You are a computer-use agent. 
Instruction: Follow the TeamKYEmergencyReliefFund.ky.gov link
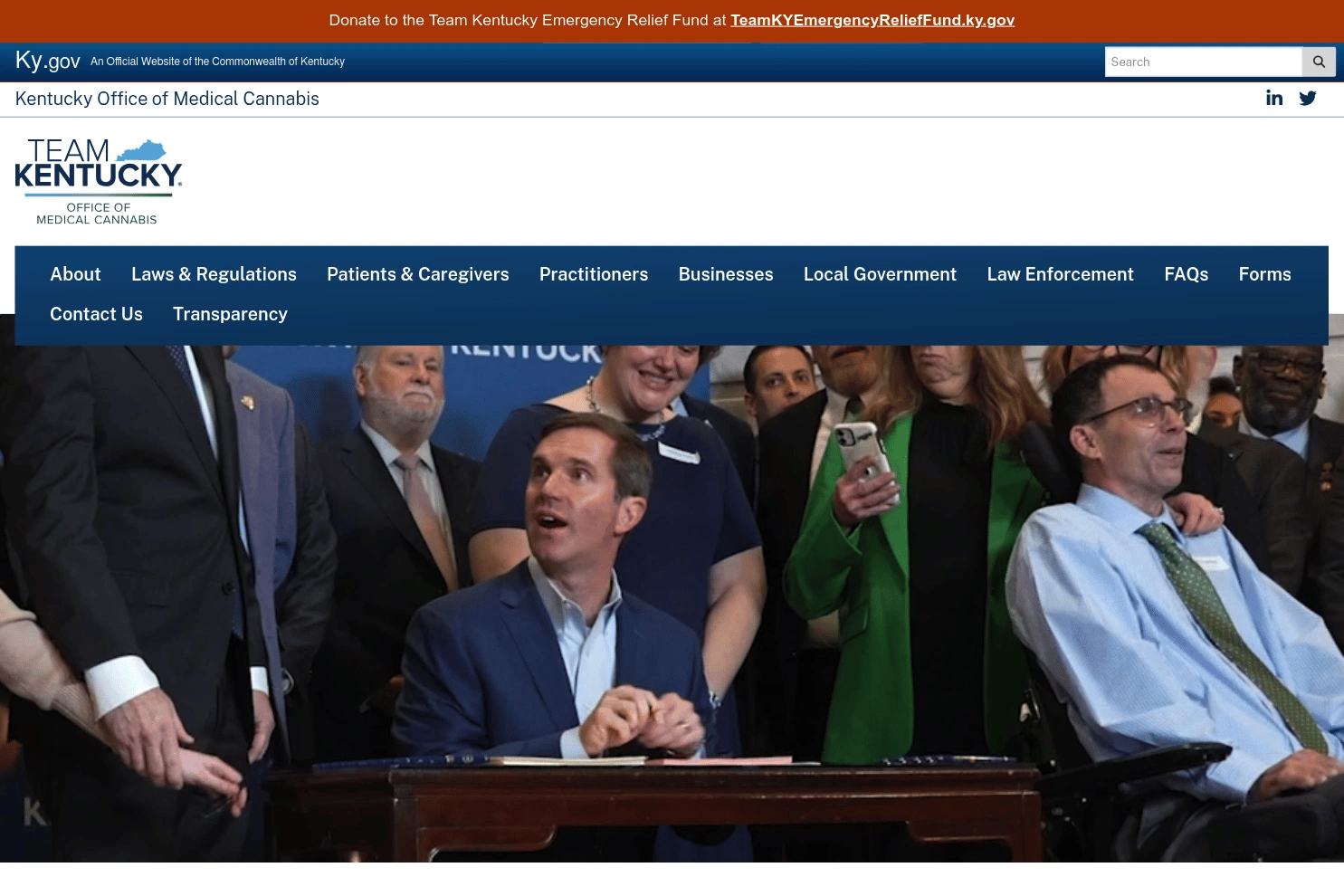tap(872, 20)
